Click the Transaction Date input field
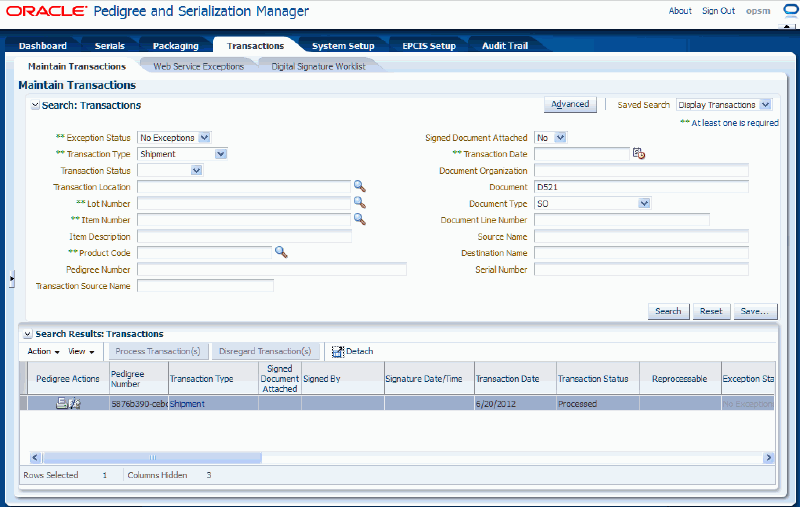 pos(582,154)
